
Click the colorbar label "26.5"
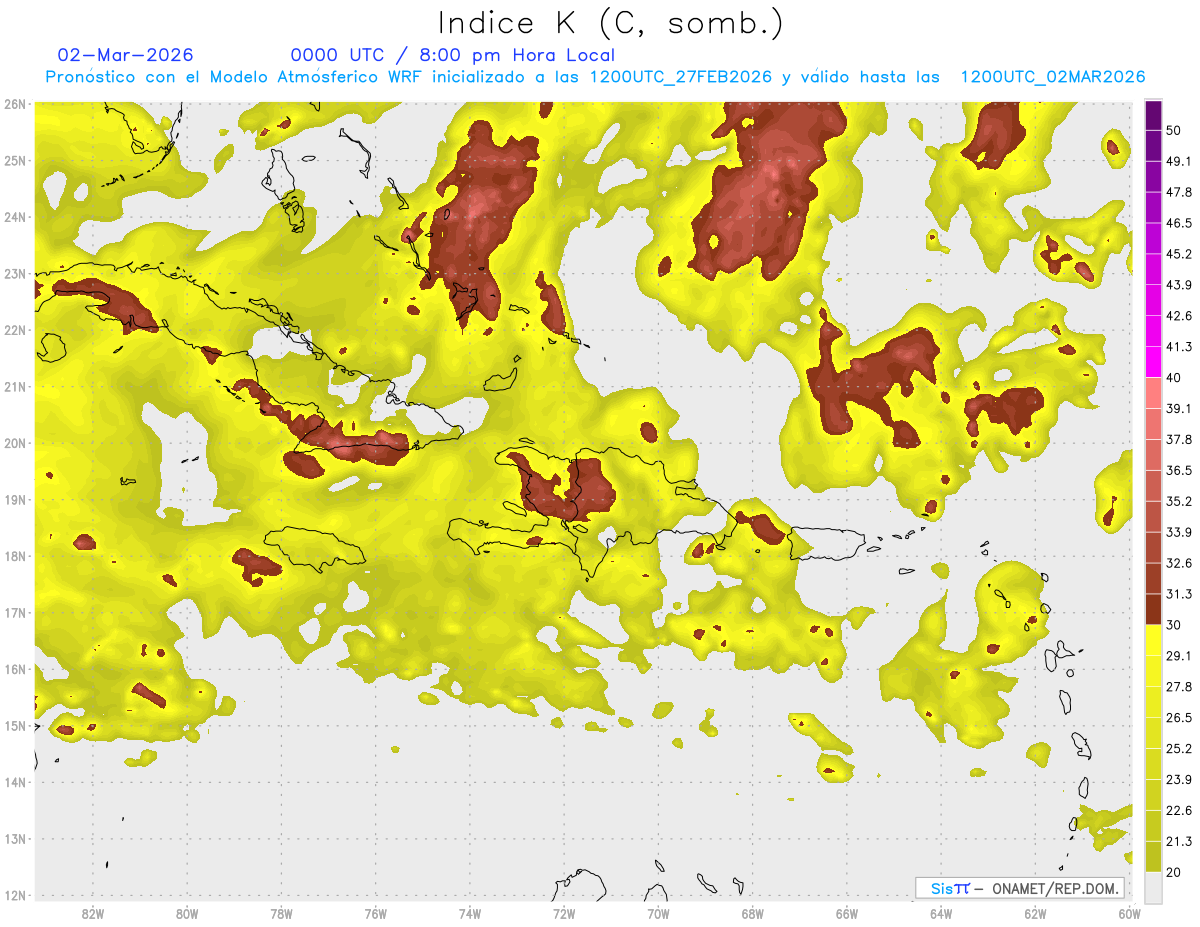click(x=1179, y=717)
